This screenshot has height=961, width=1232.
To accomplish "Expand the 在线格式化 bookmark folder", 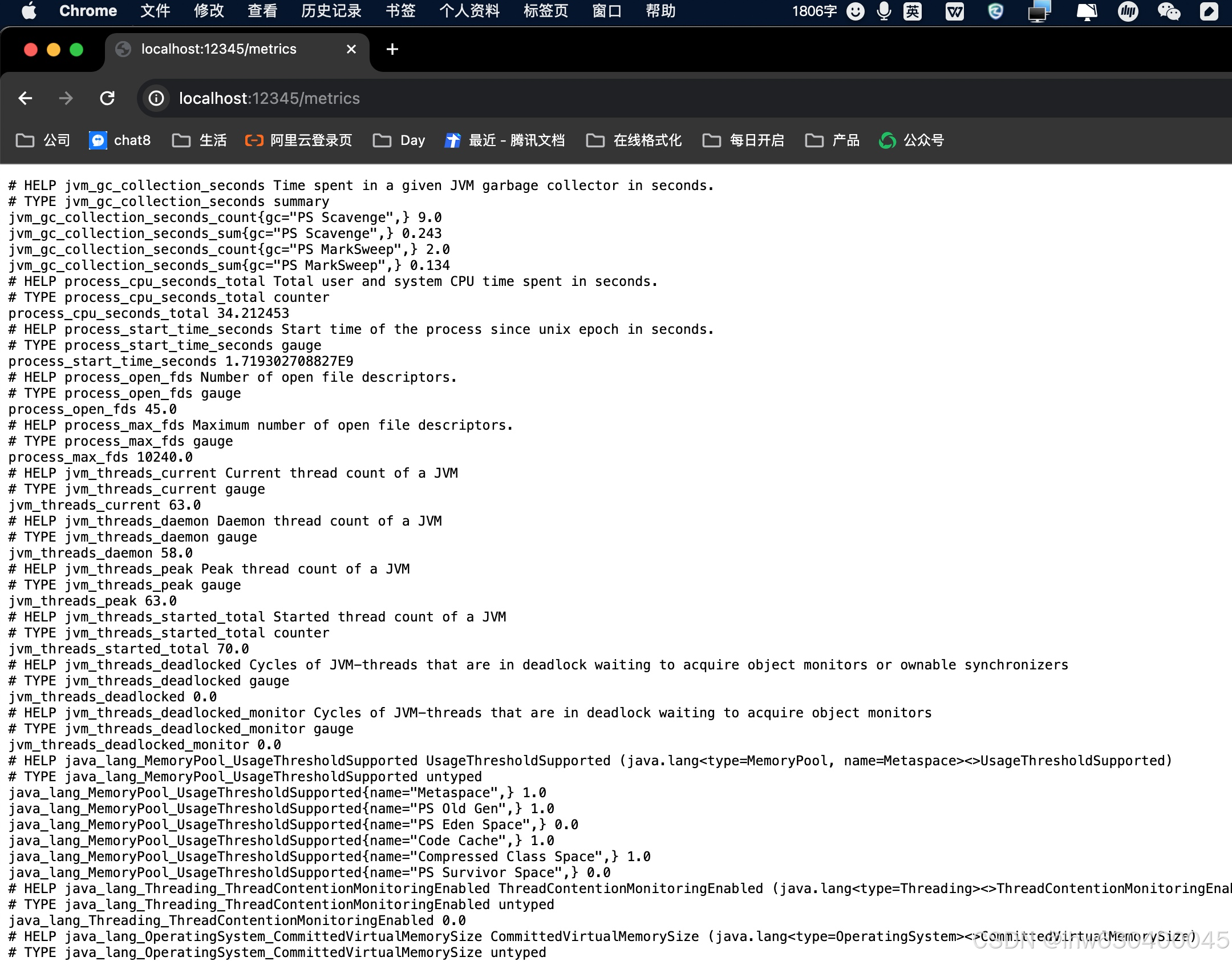I will point(634,140).
